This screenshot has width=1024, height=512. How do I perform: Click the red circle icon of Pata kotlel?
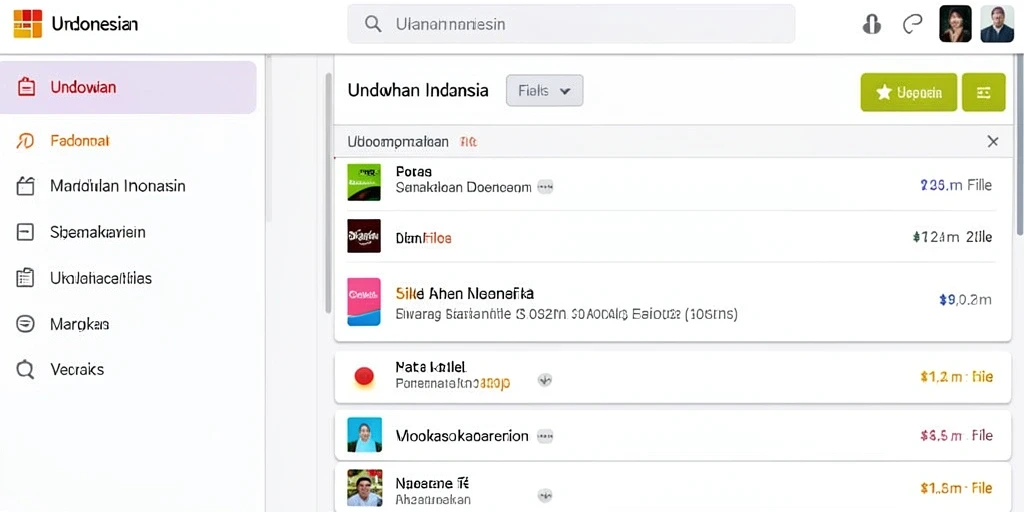(364, 376)
